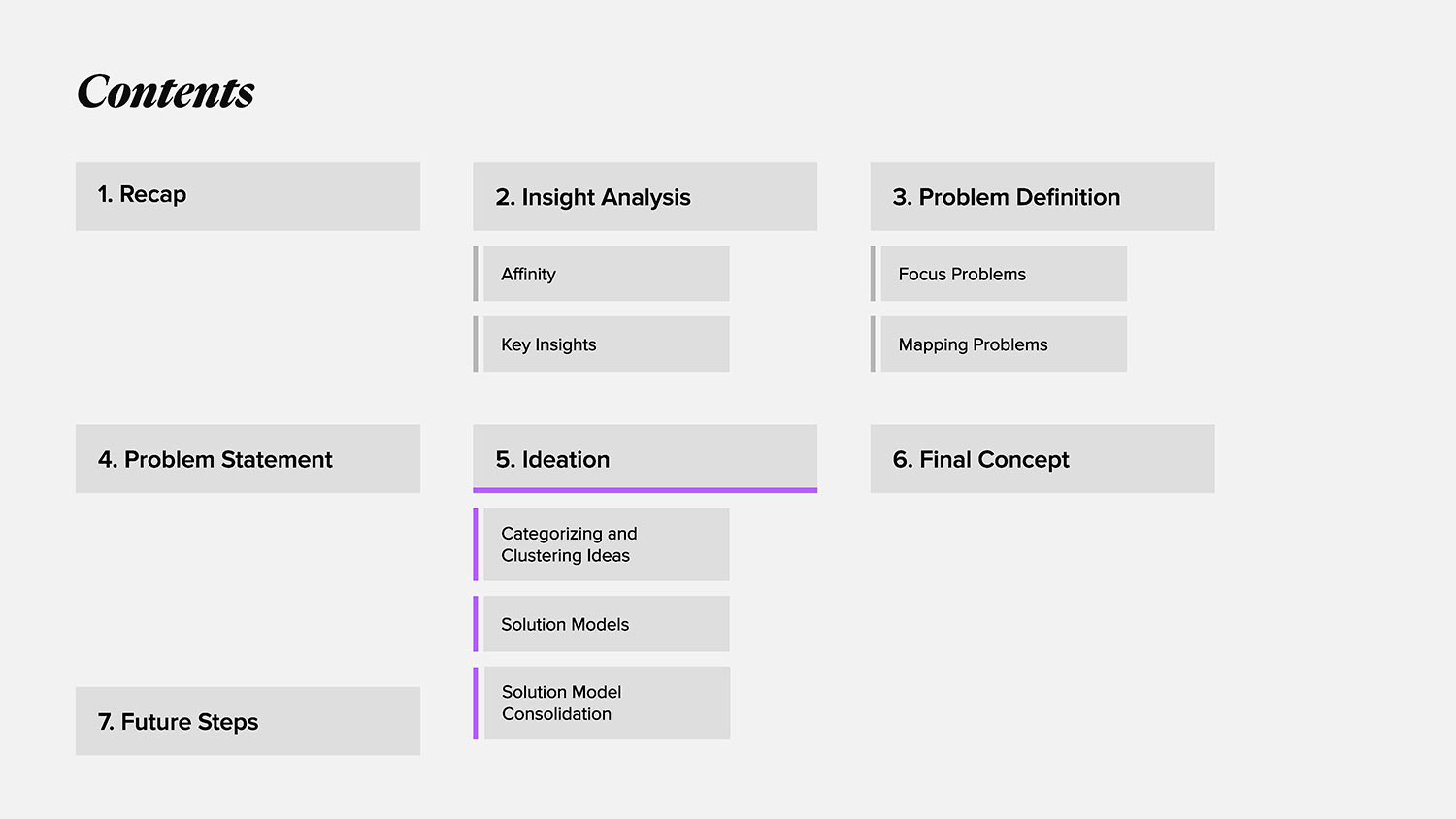Click purple bar beside Categorizing and Clustering
This screenshot has height=819, width=1456.
476,544
